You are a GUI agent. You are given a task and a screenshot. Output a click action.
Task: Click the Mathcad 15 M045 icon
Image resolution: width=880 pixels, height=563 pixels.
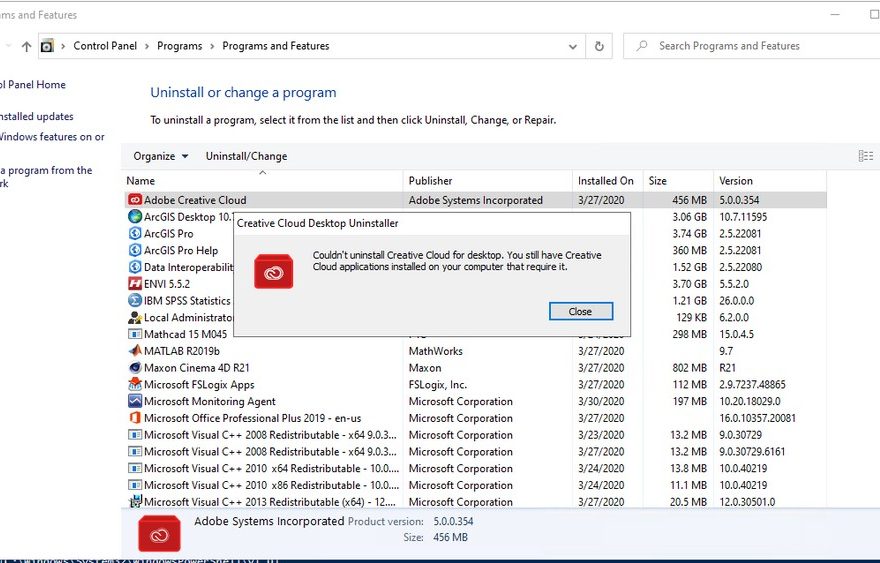point(135,335)
